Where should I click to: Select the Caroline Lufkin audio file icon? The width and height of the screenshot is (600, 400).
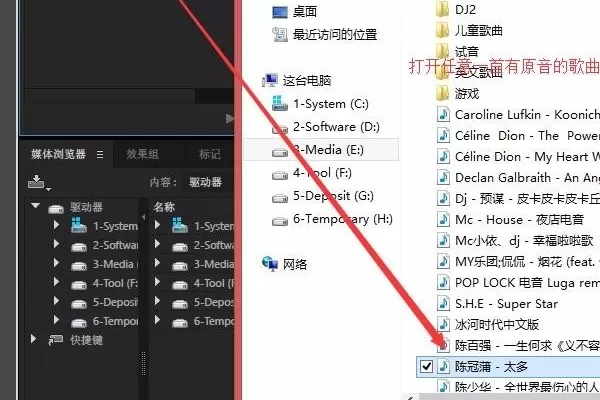point(443,114)
